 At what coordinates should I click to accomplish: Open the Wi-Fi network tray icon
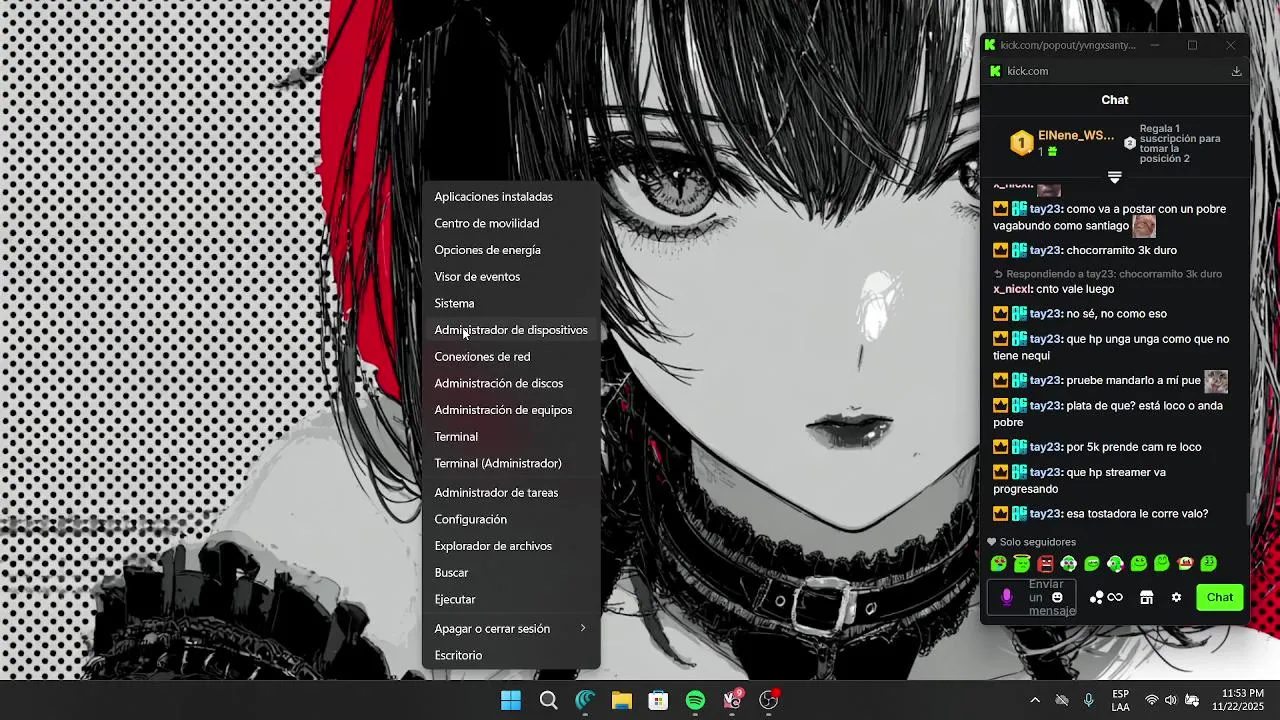click(x=1151, y=700)
